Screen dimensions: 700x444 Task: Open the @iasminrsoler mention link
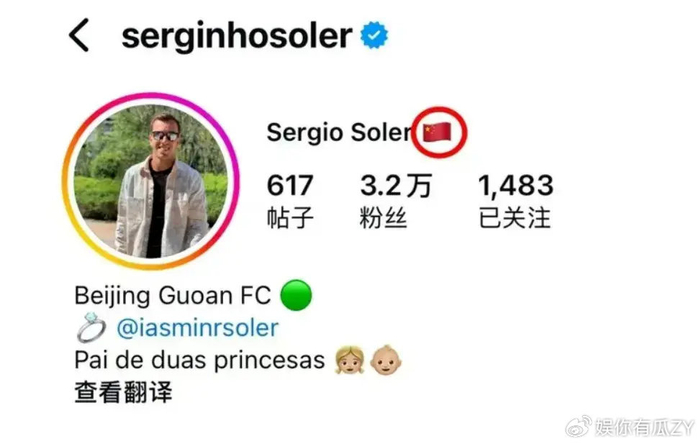197,328
